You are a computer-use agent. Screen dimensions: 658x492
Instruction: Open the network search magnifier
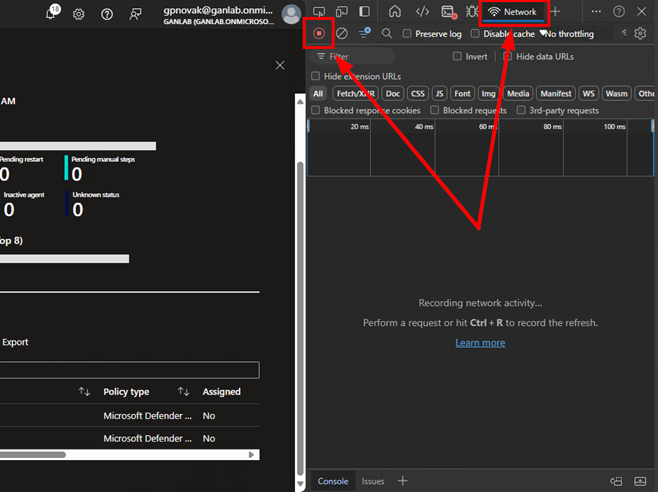click(x=387, y=34)
